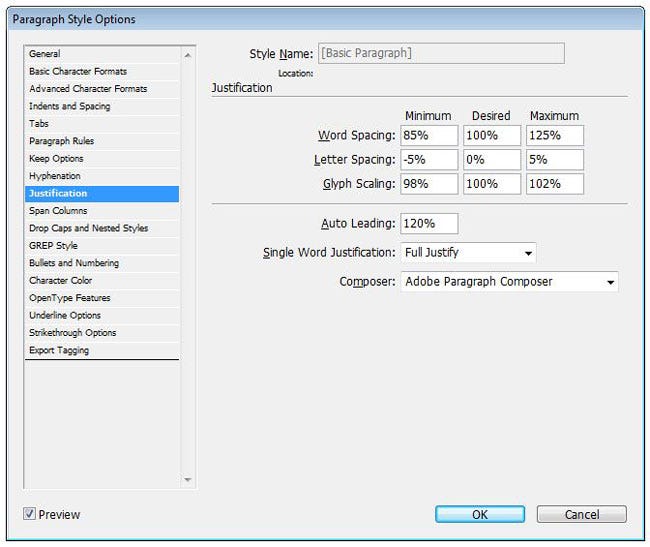
Task: Click the Style Name field
Action: coord(441,53)
